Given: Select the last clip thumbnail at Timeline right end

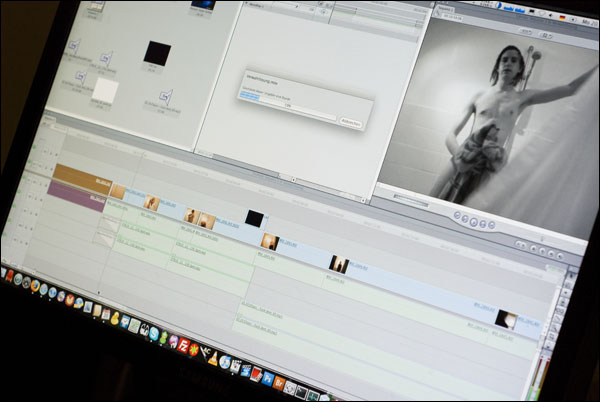Looking at the screenshot, I should click(x=506, y=320).
